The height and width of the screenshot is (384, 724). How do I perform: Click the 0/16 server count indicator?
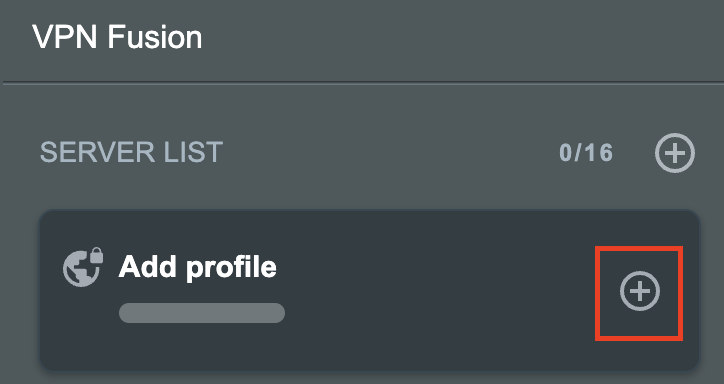[586, 153]
